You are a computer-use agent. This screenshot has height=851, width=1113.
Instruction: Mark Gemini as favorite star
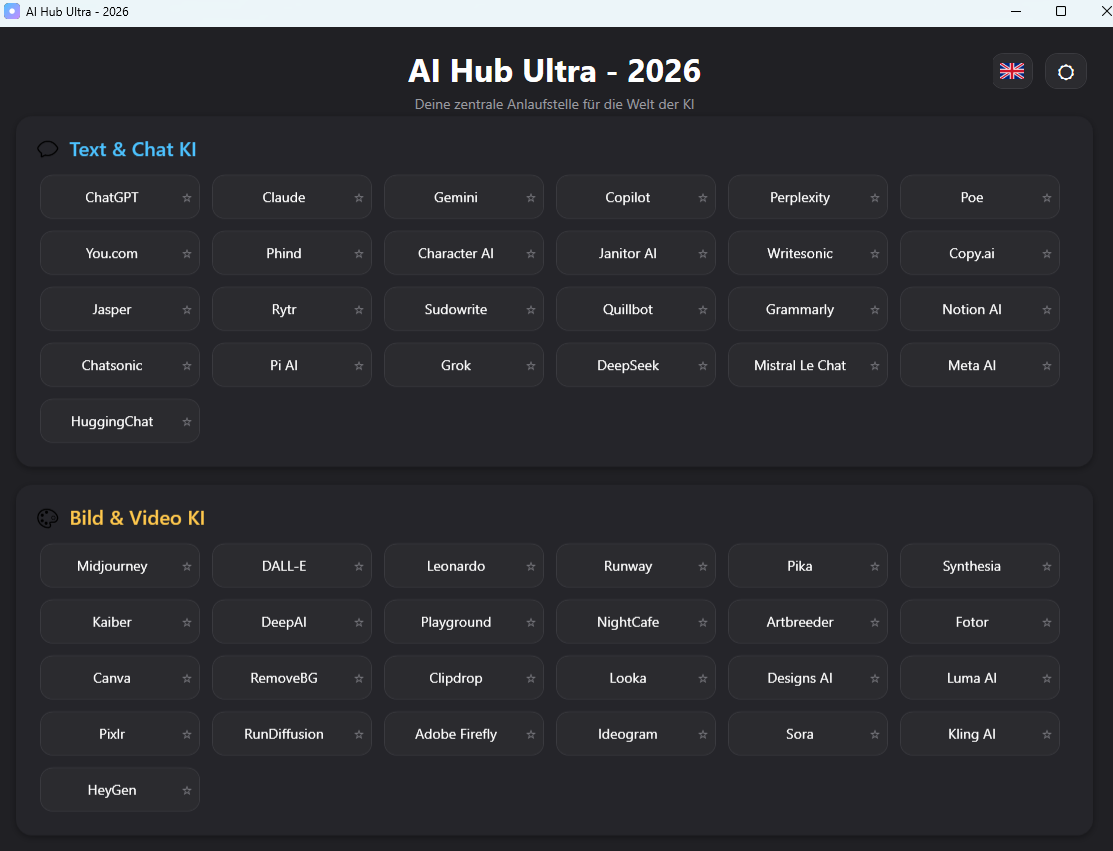530,198
